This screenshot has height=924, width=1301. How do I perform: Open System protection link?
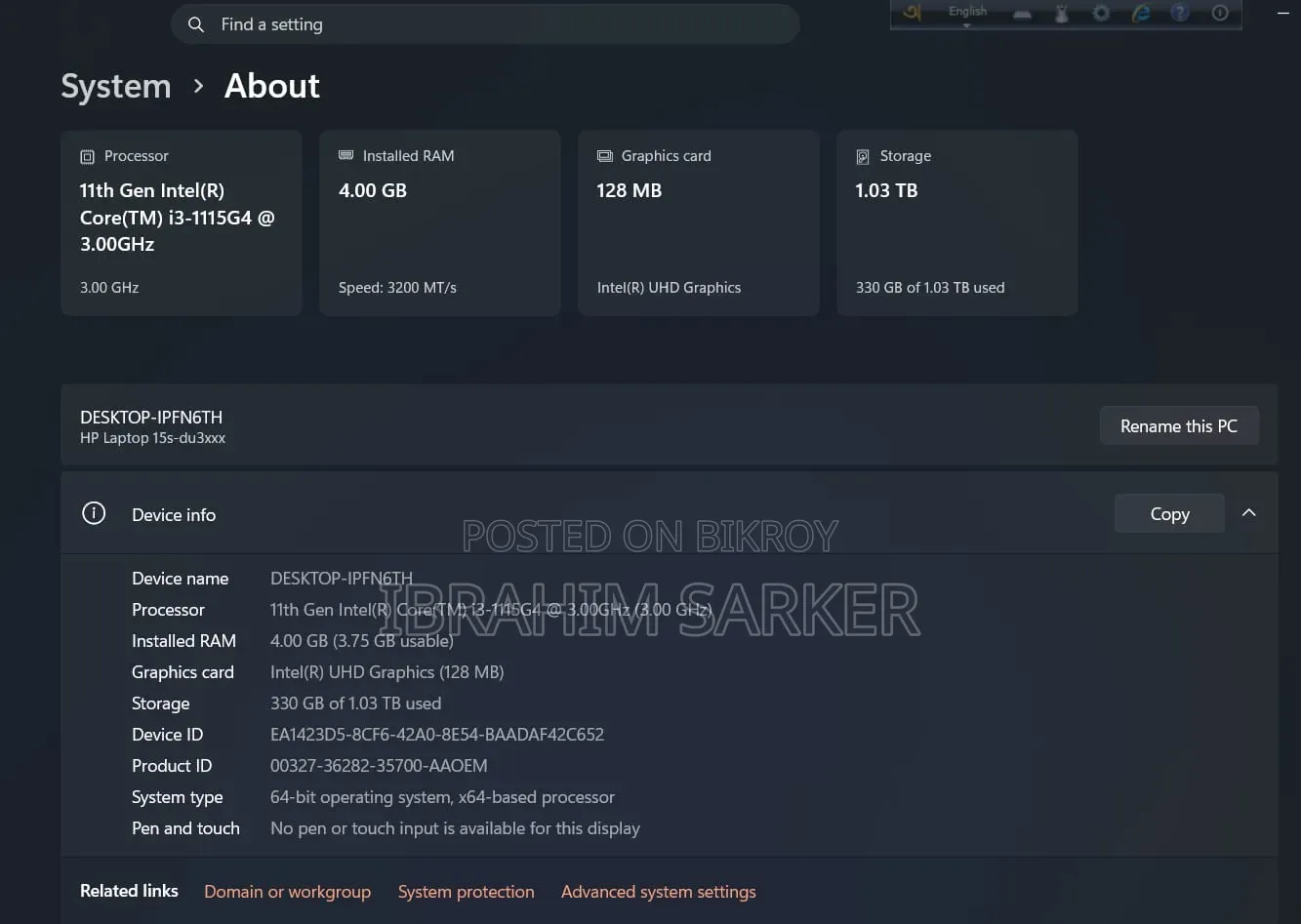pos(466,892)
